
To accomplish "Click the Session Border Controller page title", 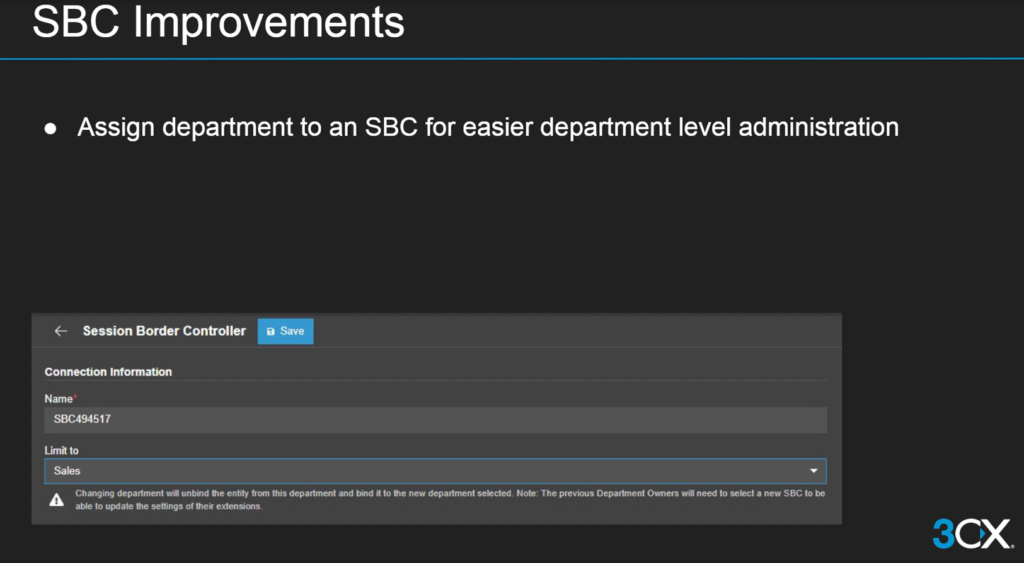I will coord(164,331).
